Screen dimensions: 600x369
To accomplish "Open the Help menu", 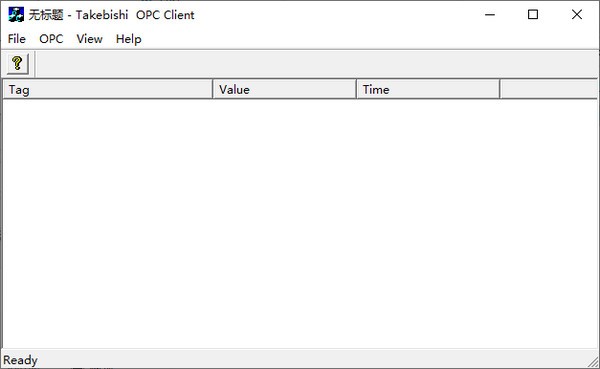I will (x=129, y=39).
